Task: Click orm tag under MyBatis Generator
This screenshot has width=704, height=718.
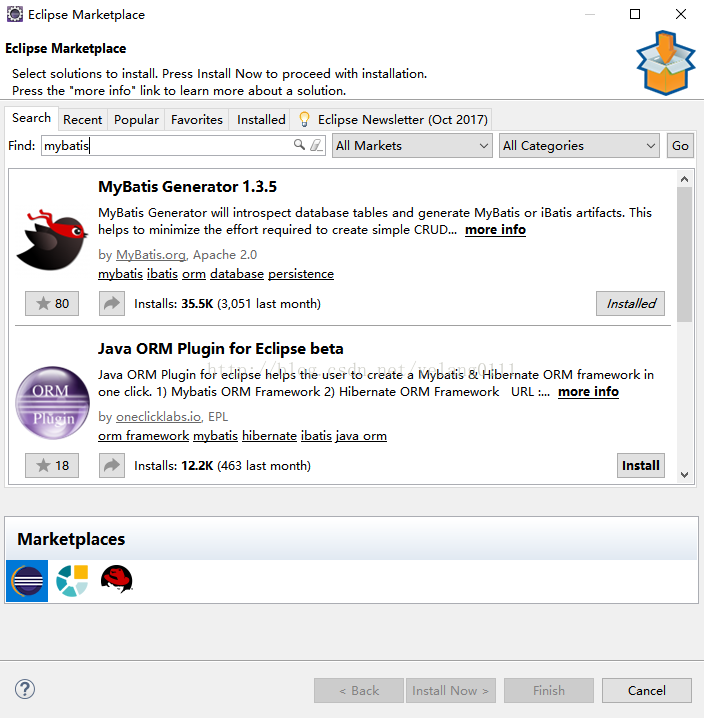Action: tap(194, 274)
